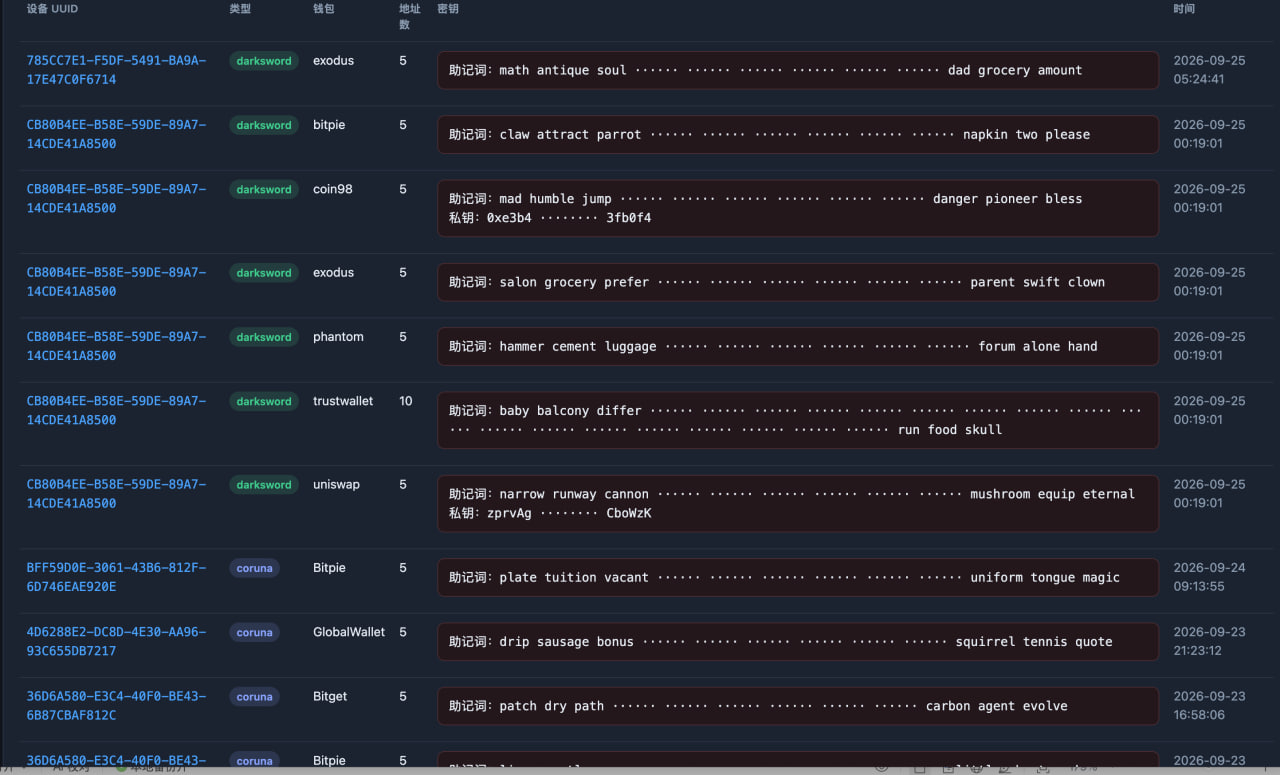This screenshot has width=1280, height=775.
Task: Click the 设备 UUID column header
Action: point(52,9)
